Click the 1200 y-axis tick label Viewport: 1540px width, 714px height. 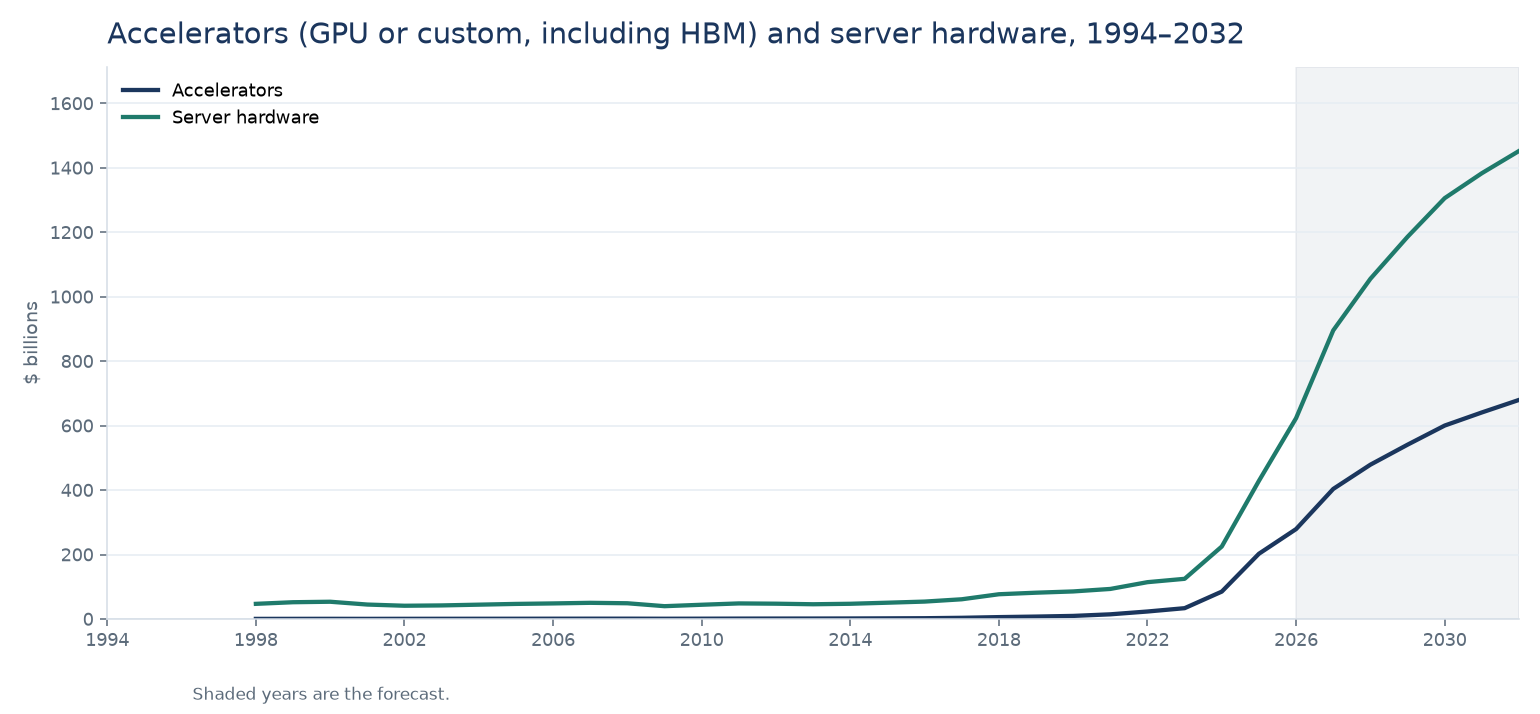72,233
